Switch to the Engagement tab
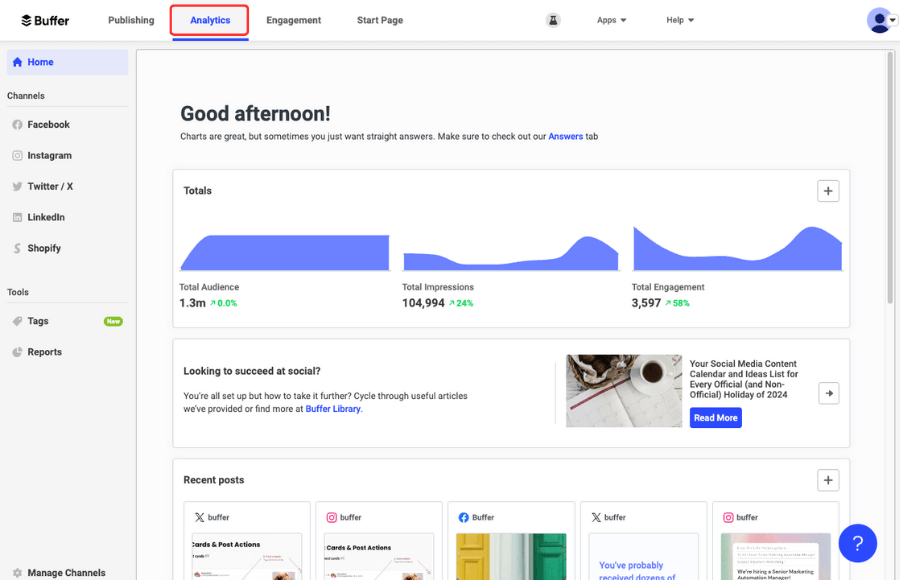 coord(293,20)
